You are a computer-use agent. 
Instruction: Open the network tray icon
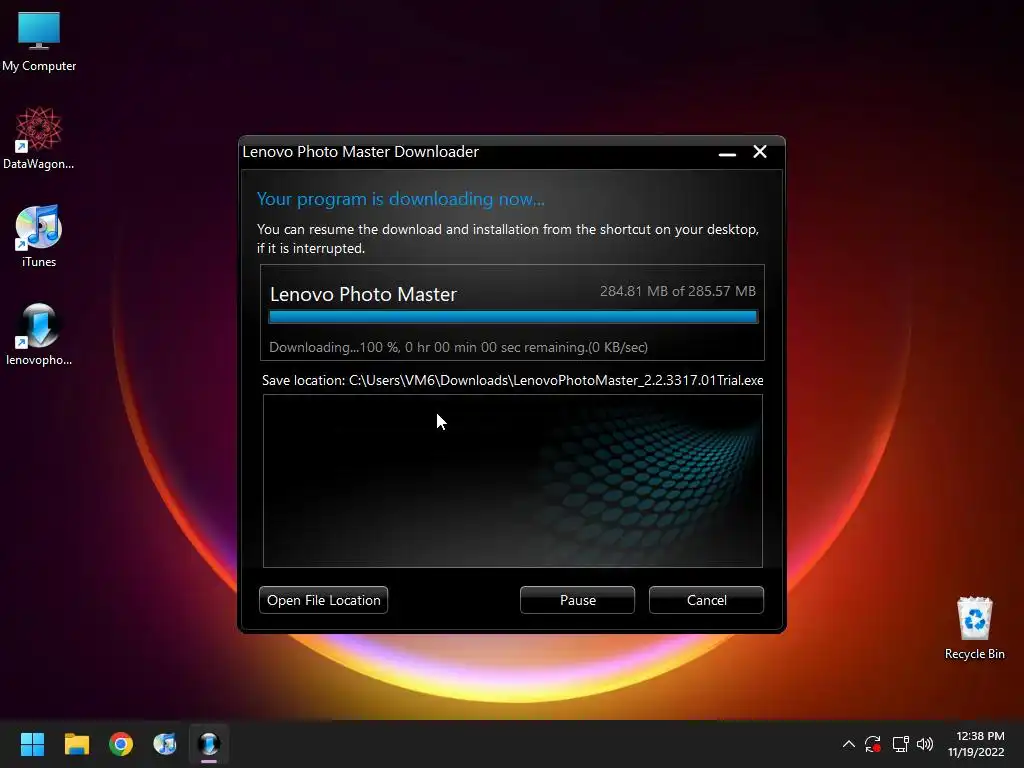(901, 744)
